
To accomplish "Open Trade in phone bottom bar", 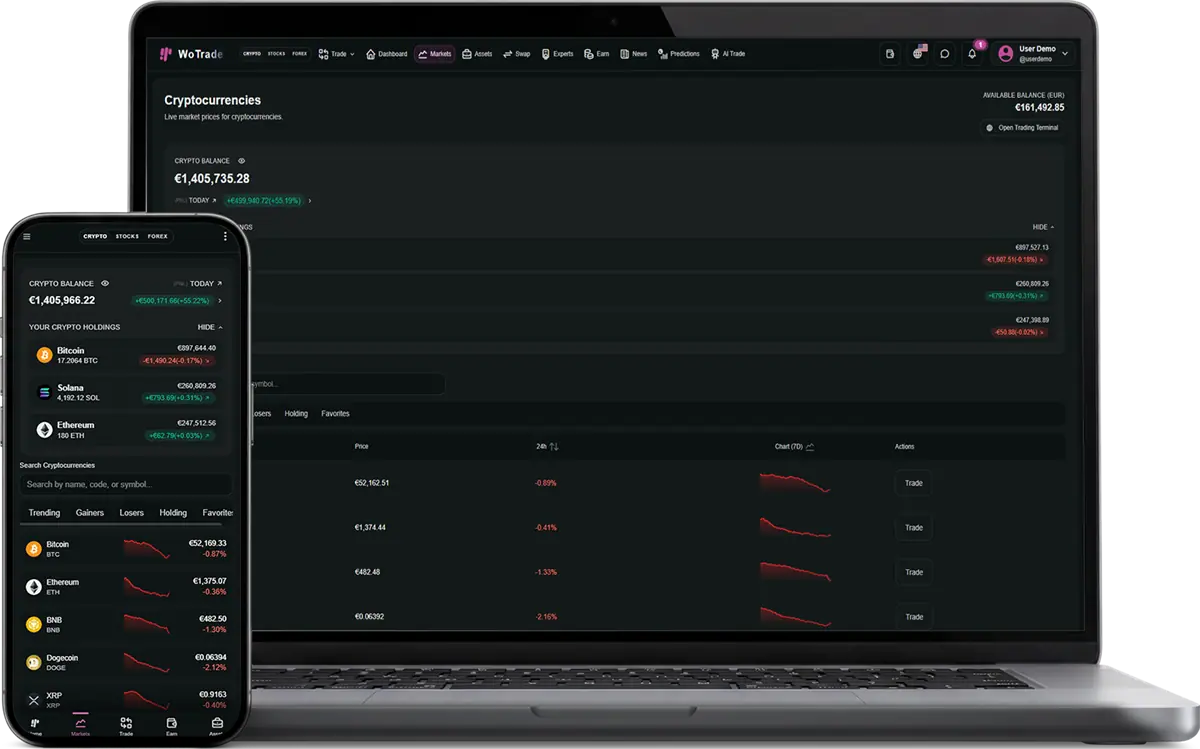I will (126, 727).
